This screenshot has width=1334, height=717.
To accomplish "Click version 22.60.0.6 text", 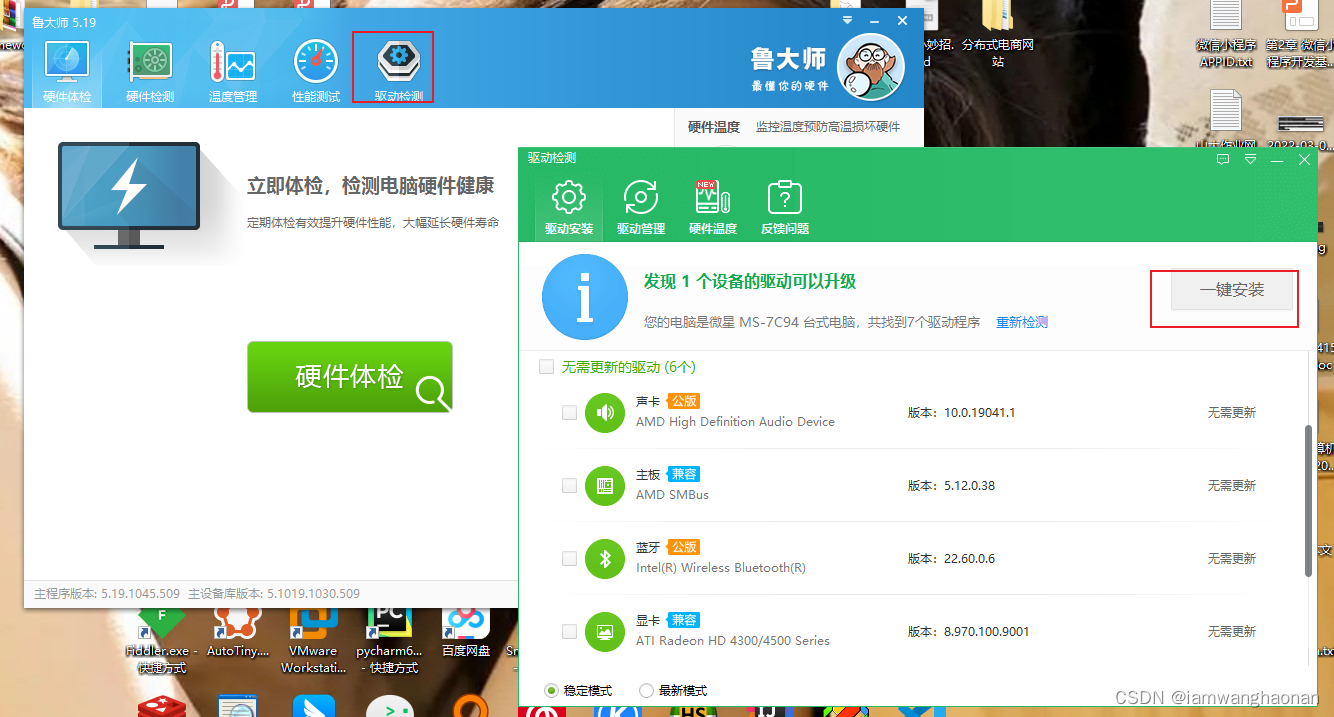I will coord(969,558).
